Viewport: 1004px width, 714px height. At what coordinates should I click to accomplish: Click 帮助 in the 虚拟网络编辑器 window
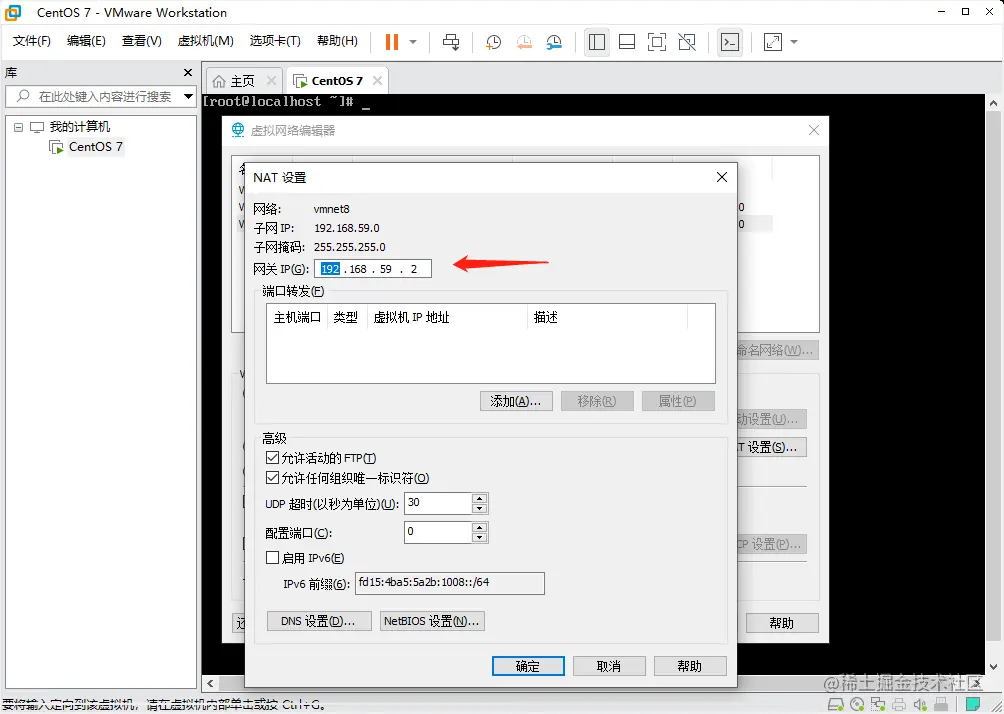point(782,623)
